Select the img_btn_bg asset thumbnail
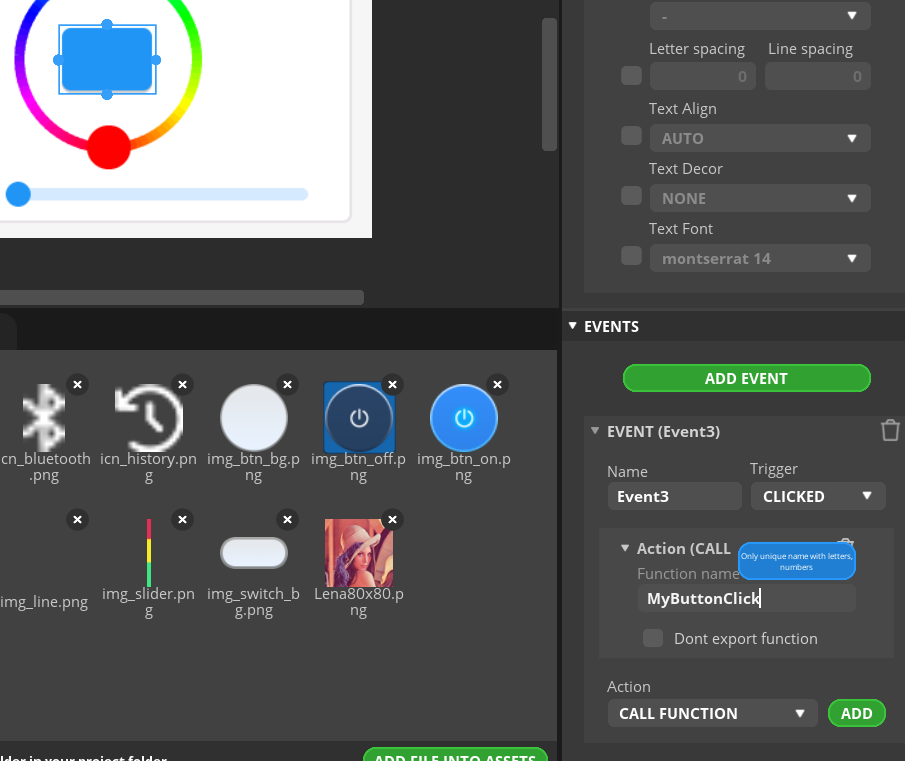 (x=254, y=418)
